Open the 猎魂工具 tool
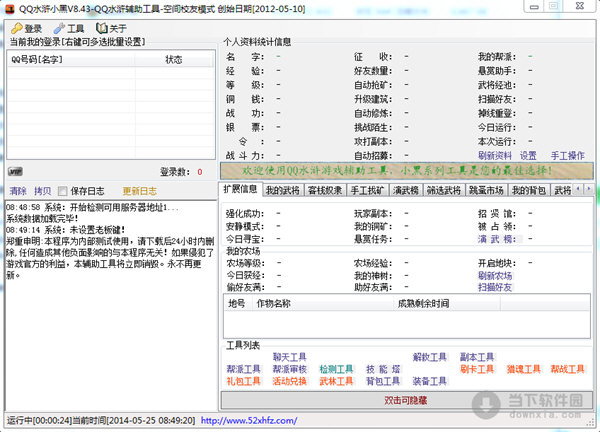The image size is (600, 432). point(523,369)
